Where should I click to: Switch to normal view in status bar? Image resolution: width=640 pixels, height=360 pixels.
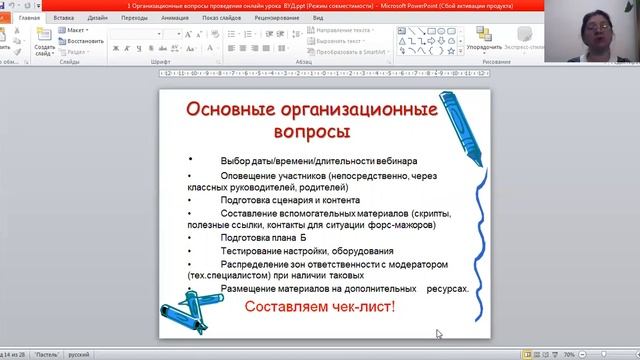tap(527, 355)
